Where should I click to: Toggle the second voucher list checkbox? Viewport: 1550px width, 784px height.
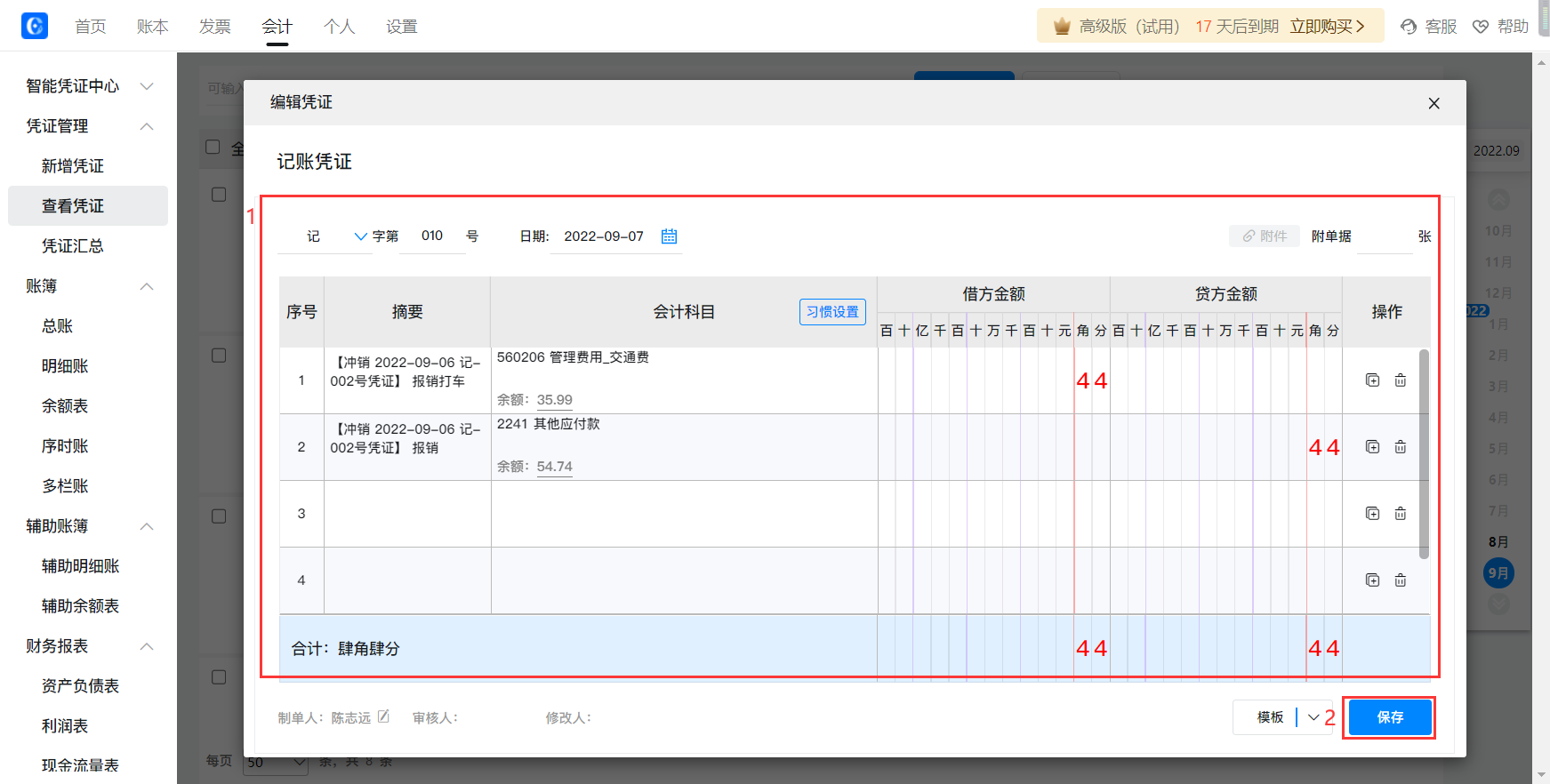(x=219, y=356)
